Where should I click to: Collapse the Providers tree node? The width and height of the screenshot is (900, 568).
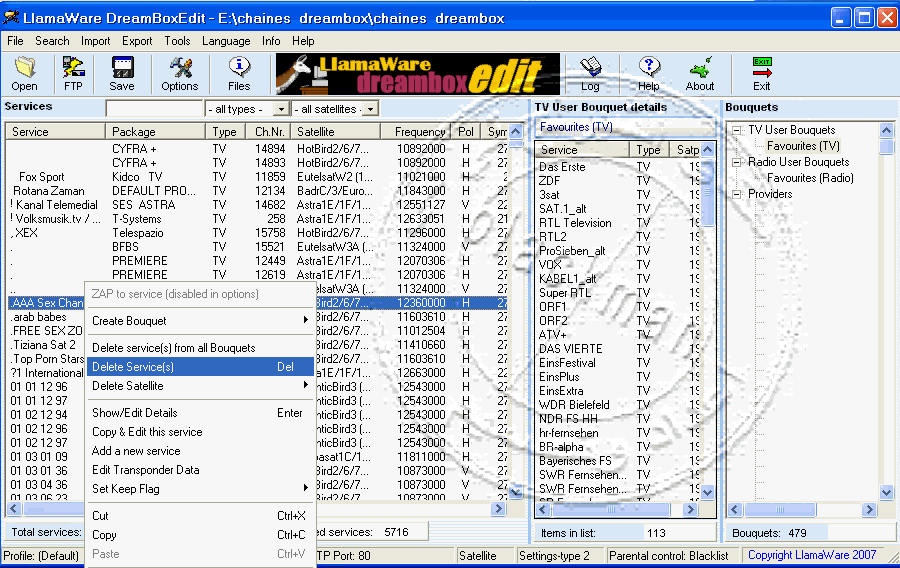pyautogui.click(x=736, y=194)
